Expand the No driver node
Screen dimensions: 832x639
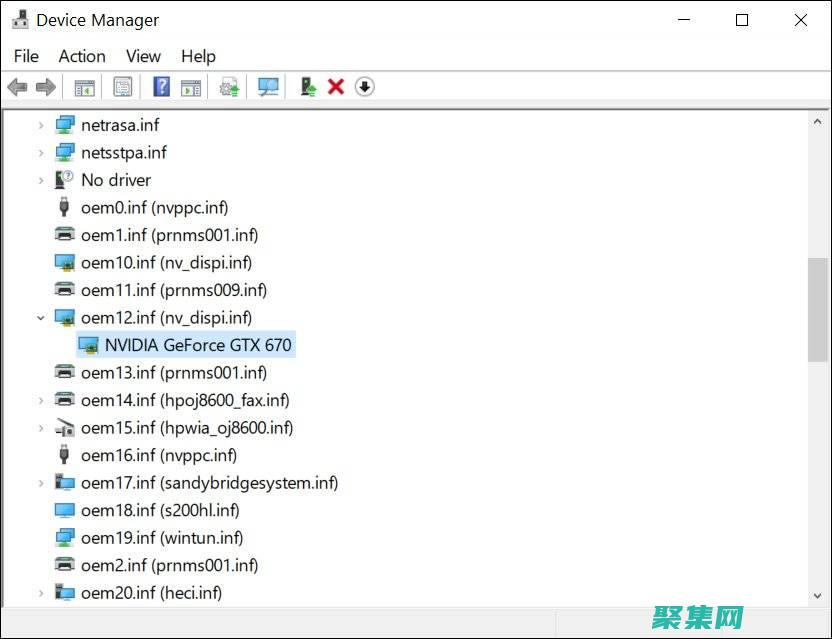point(41,180)
